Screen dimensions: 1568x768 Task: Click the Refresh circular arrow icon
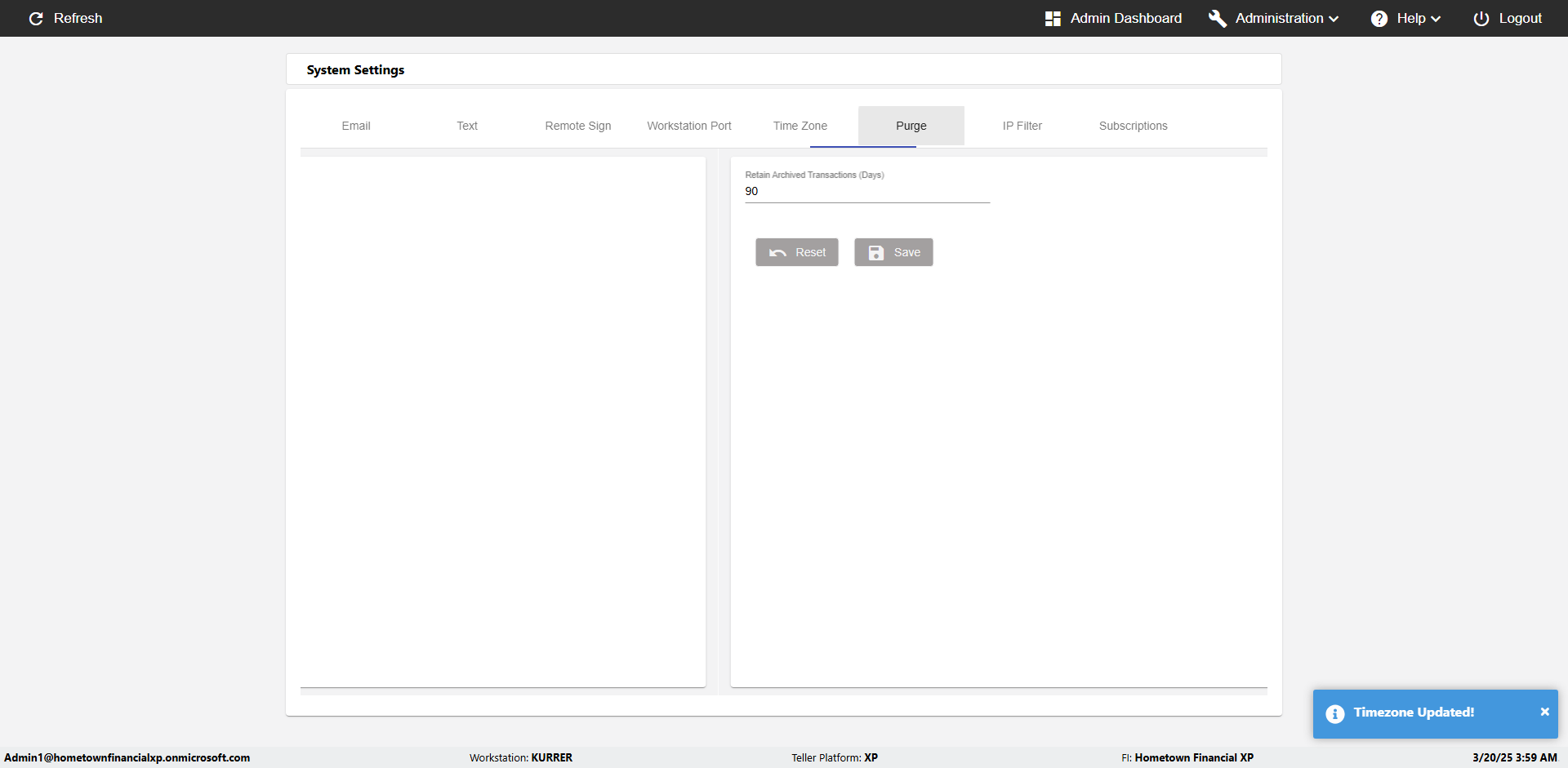tap(36, 19)
